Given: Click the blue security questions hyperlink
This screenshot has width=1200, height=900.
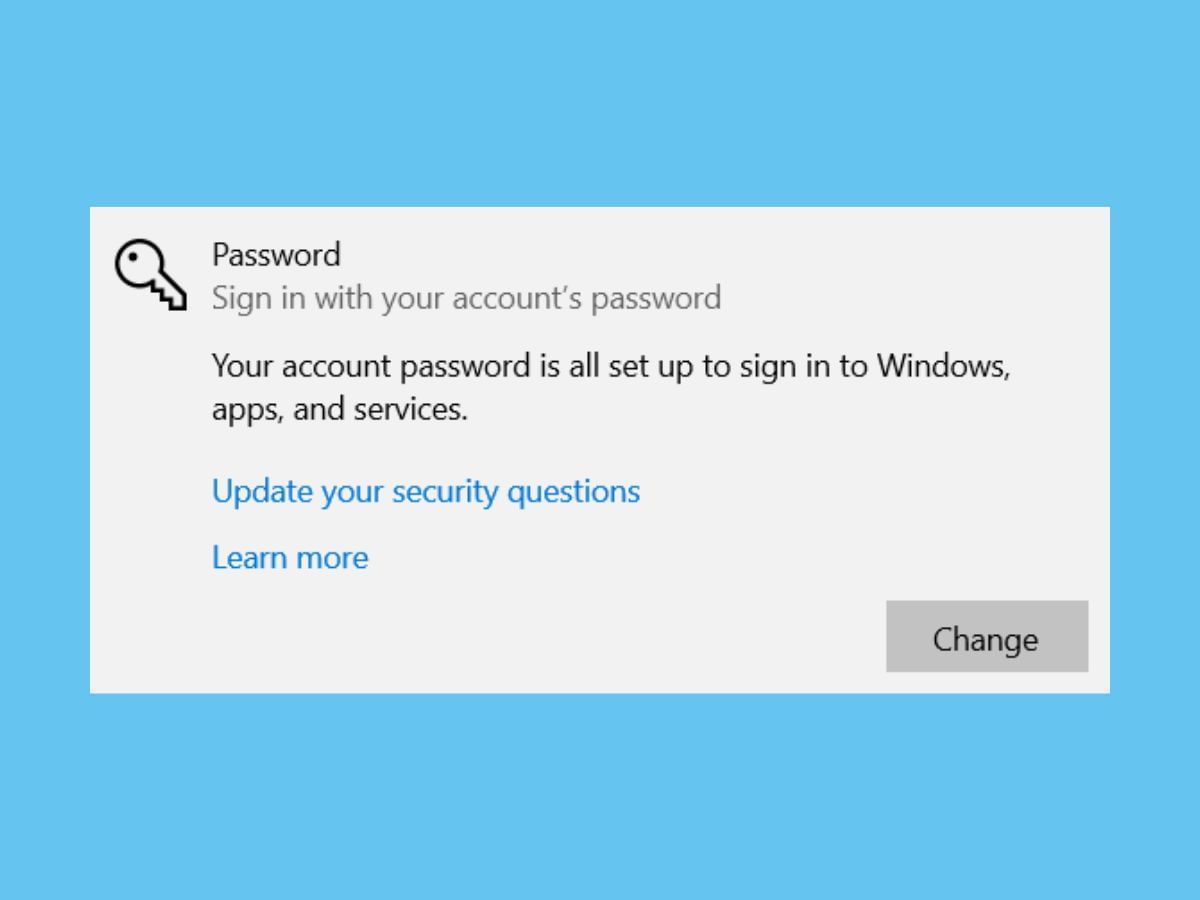Looking at the screenshot, I should [425, 491].
